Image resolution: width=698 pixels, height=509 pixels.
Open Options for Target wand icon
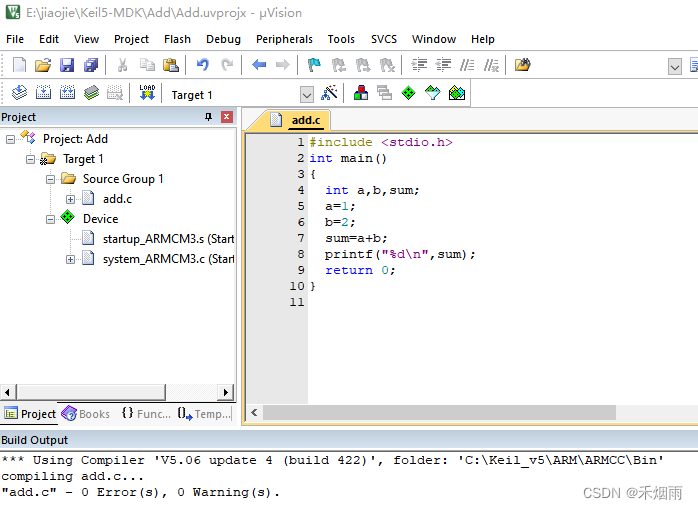[x=330, y=94]
